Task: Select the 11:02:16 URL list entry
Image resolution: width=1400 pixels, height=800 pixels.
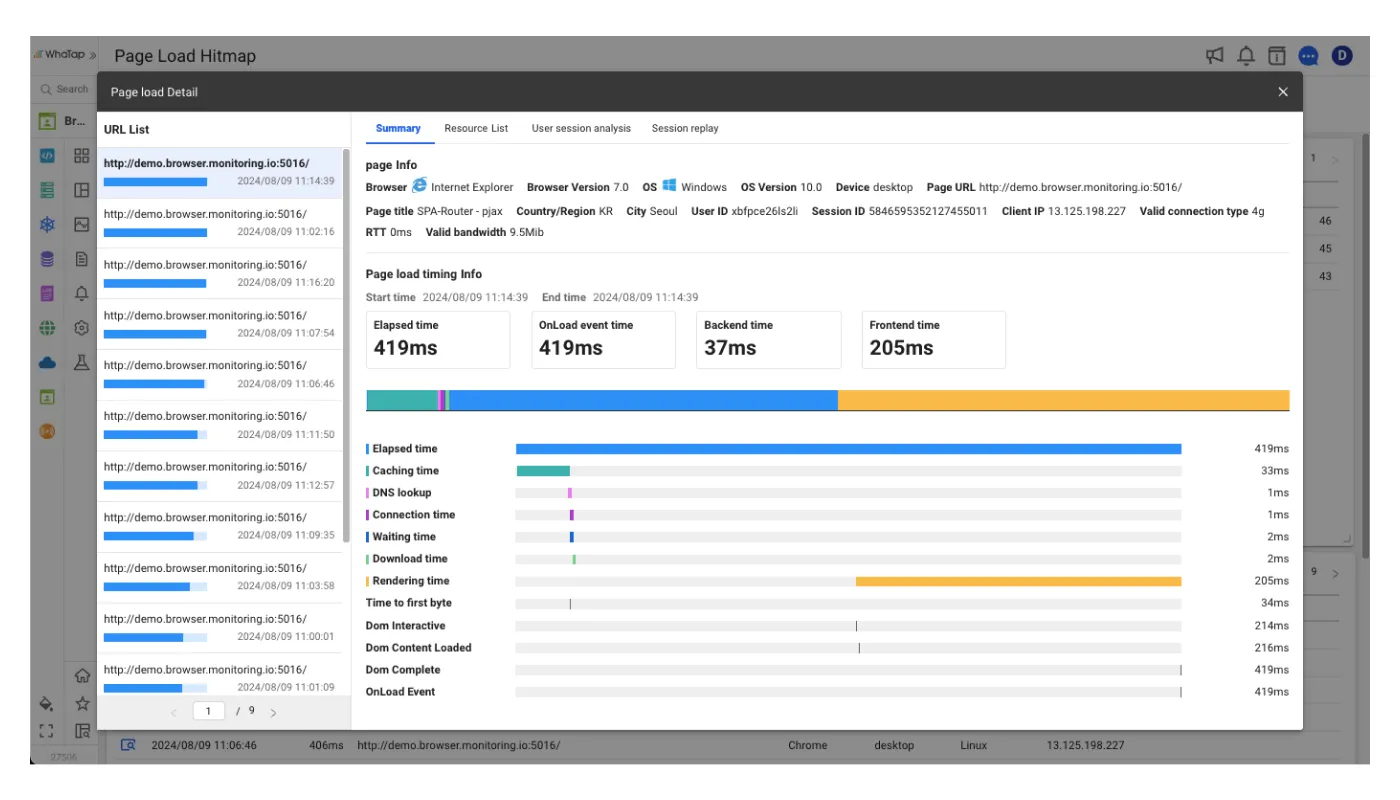Action: click(x=219, y=222)
